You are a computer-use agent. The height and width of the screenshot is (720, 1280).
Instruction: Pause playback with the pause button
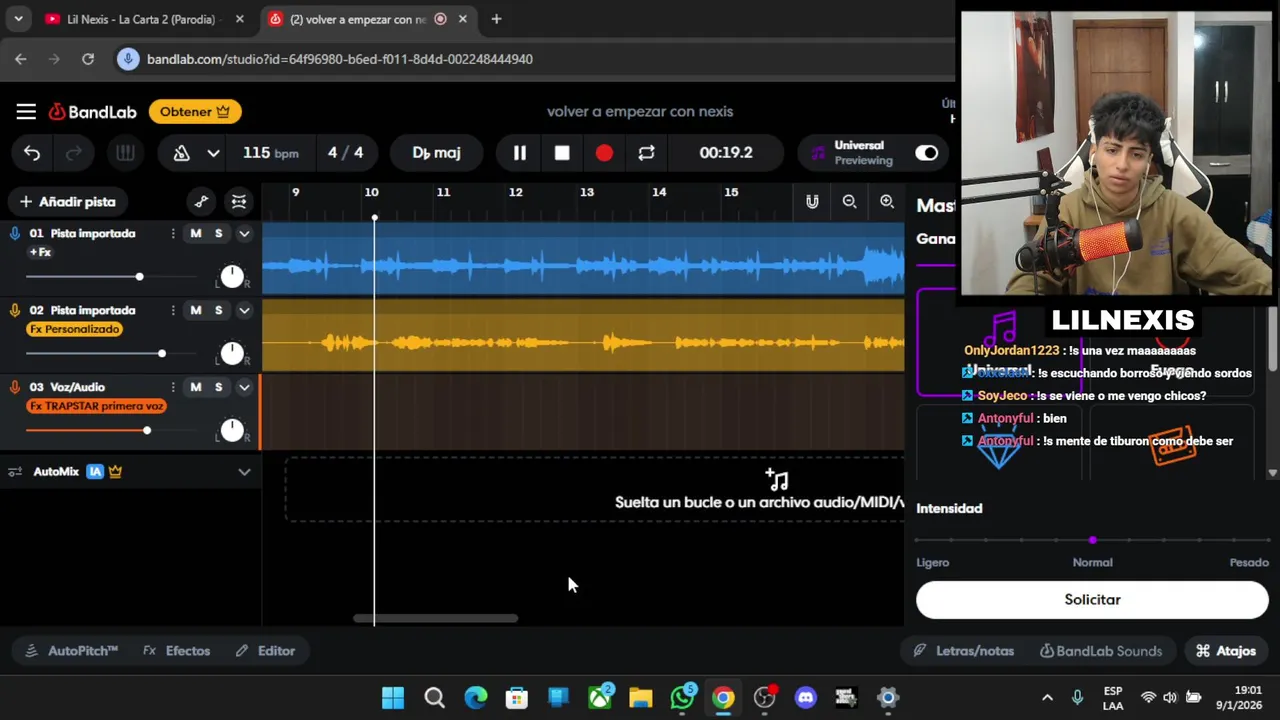pos(520,153)
